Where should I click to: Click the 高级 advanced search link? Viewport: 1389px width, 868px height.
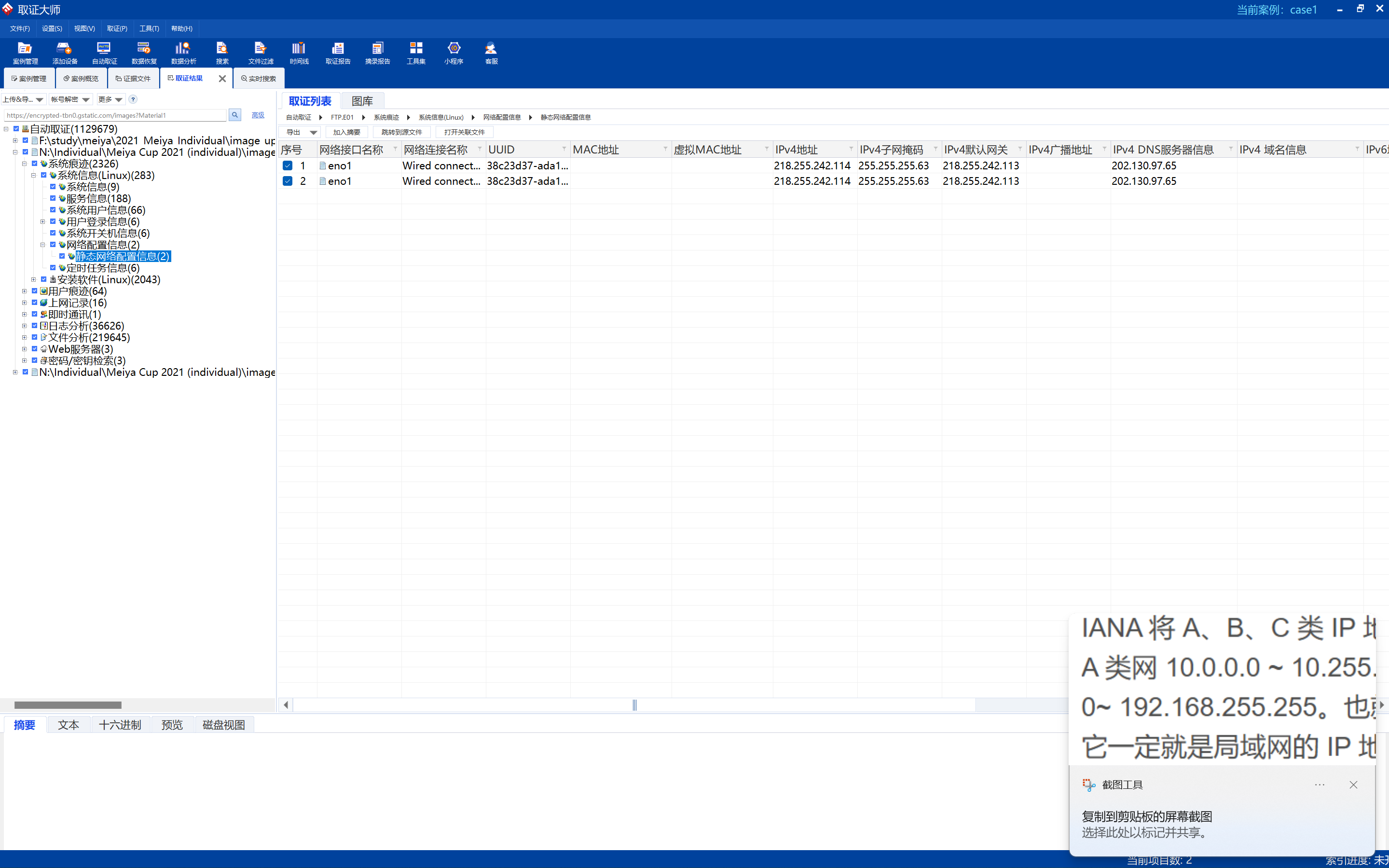pos(258,115)
